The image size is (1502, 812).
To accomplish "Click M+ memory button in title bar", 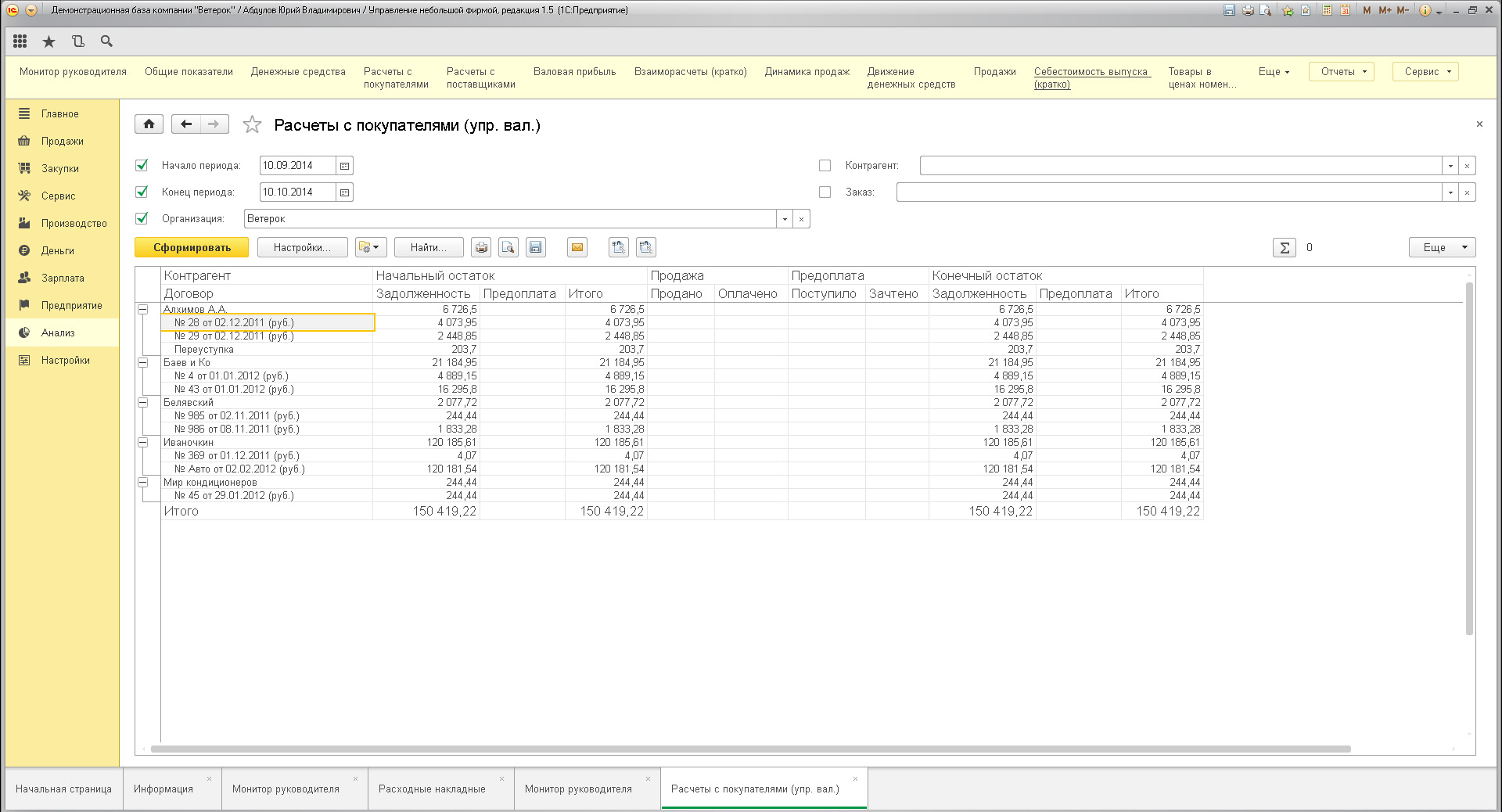I will [x=1385, y=10].
